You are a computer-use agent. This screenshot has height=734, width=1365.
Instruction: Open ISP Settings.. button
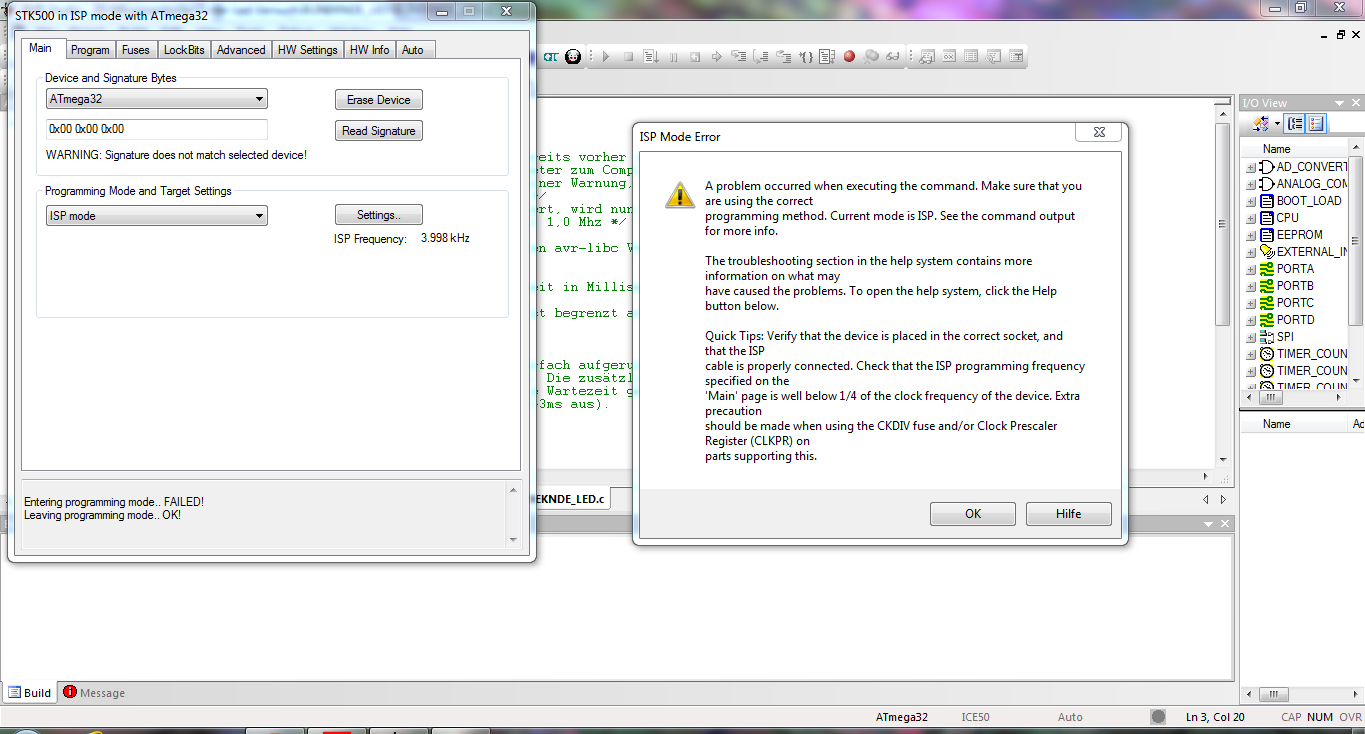379,215
